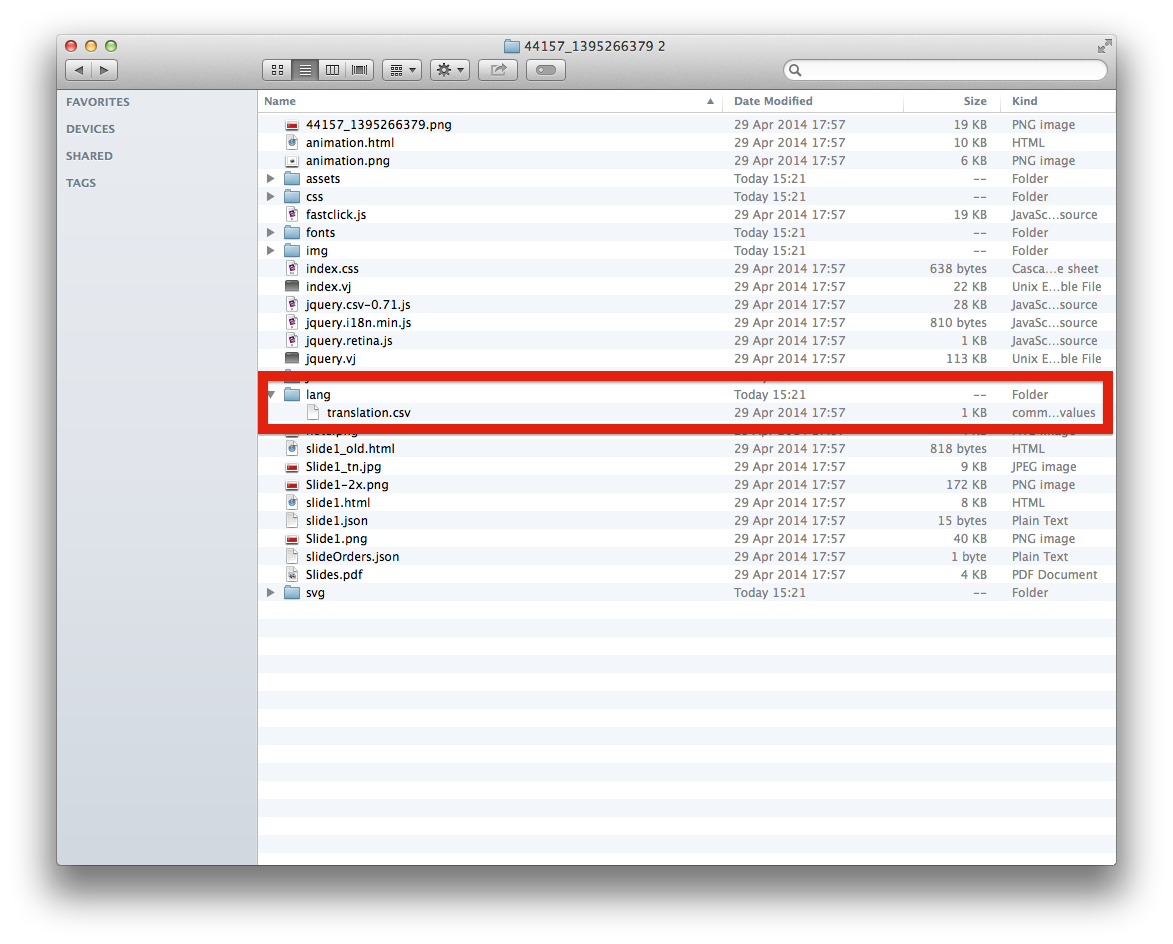Switch to list view in toolbar
Image resolution: width=1173 pixels, height=944 pixels.
(305, 70)
